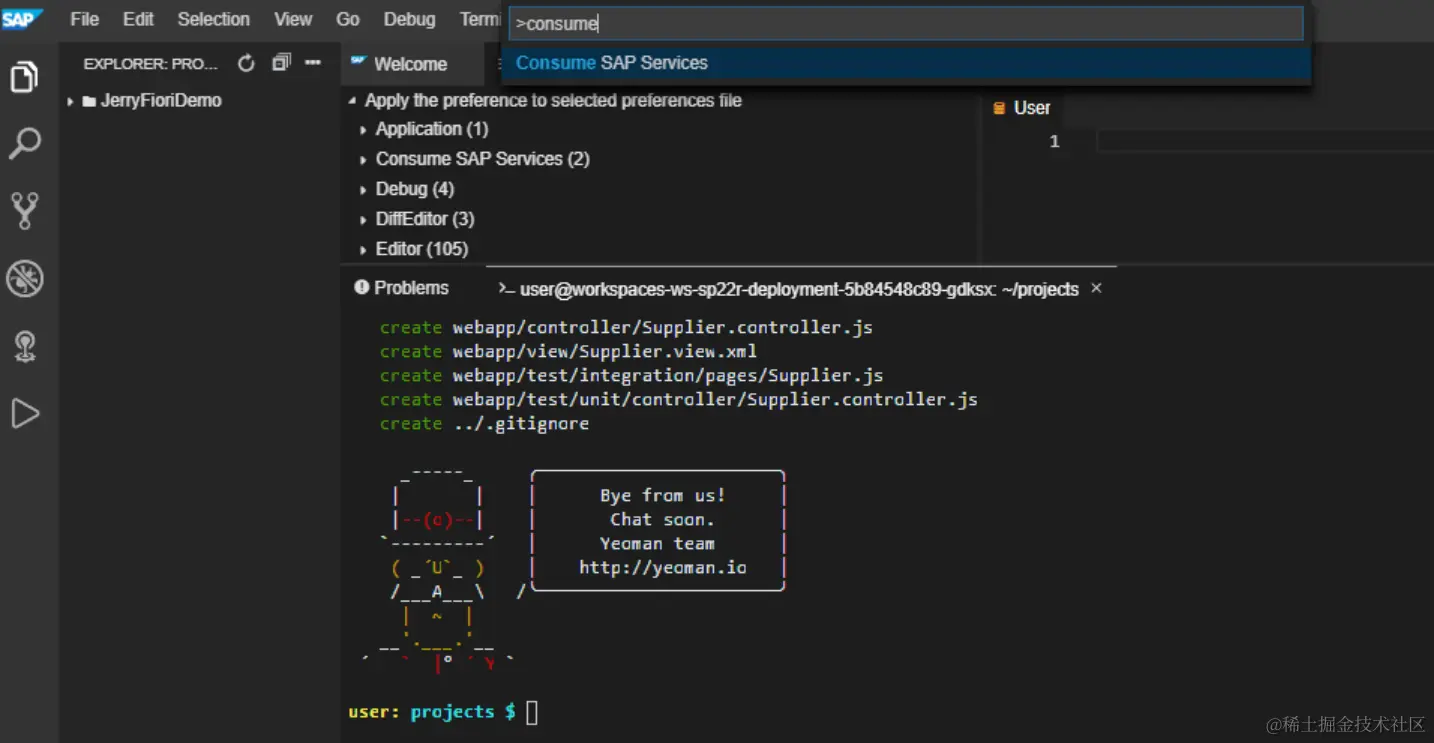Click the SAP logo
1434x743 pixels.
pos(22,19)
